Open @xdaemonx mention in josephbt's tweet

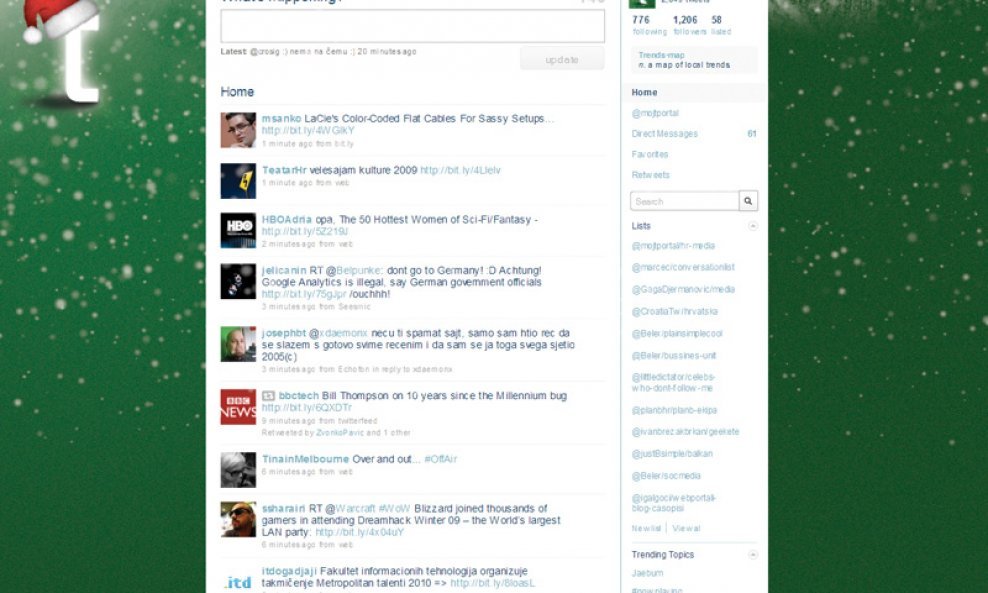click(338, 333)
